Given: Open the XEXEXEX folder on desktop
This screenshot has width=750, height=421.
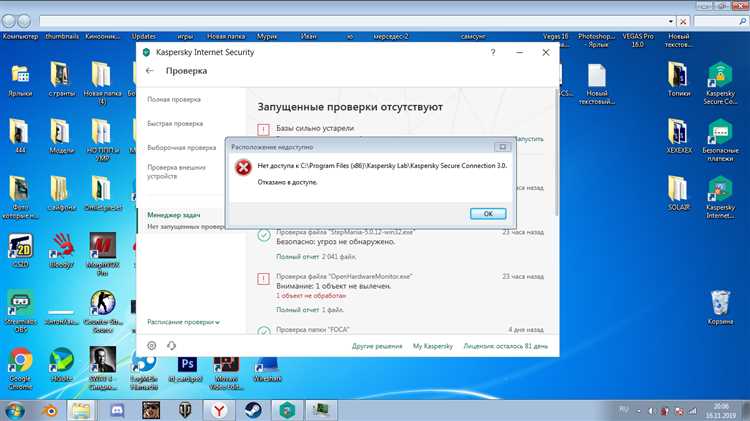Looking at the screenshot, I should coord(679,136).
